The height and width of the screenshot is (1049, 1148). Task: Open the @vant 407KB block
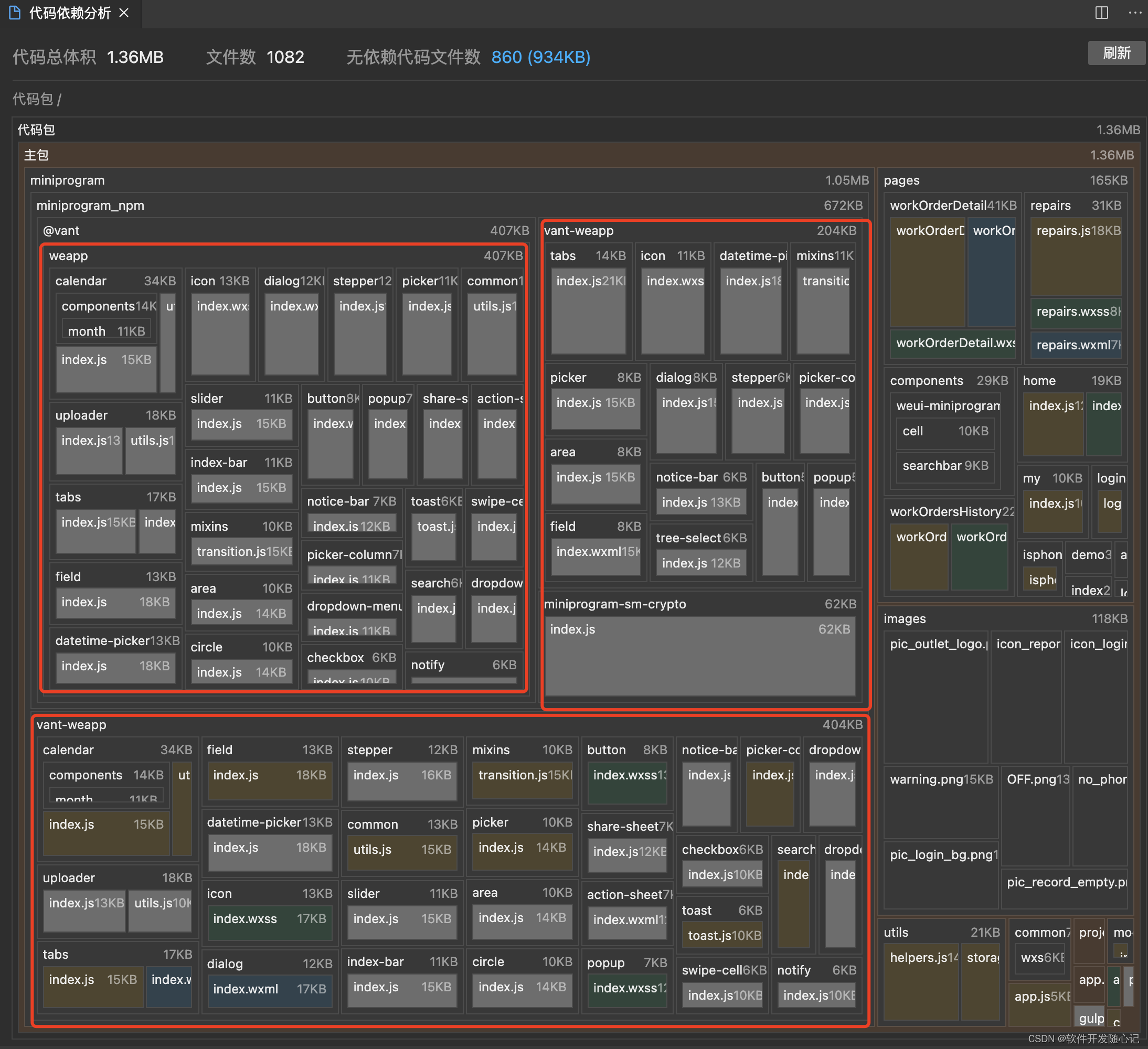286,231
